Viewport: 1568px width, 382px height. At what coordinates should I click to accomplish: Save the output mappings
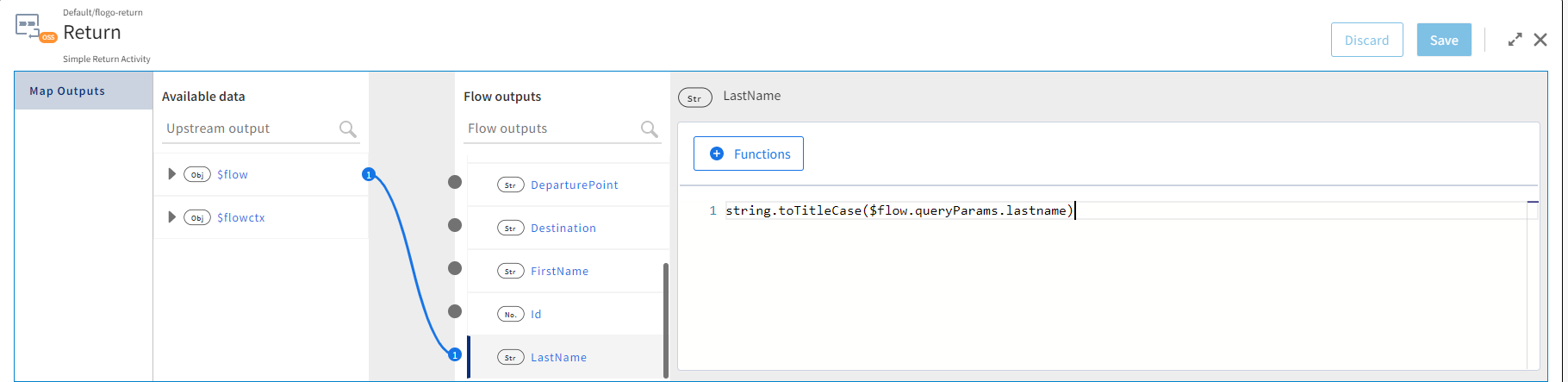[1443, 40]
